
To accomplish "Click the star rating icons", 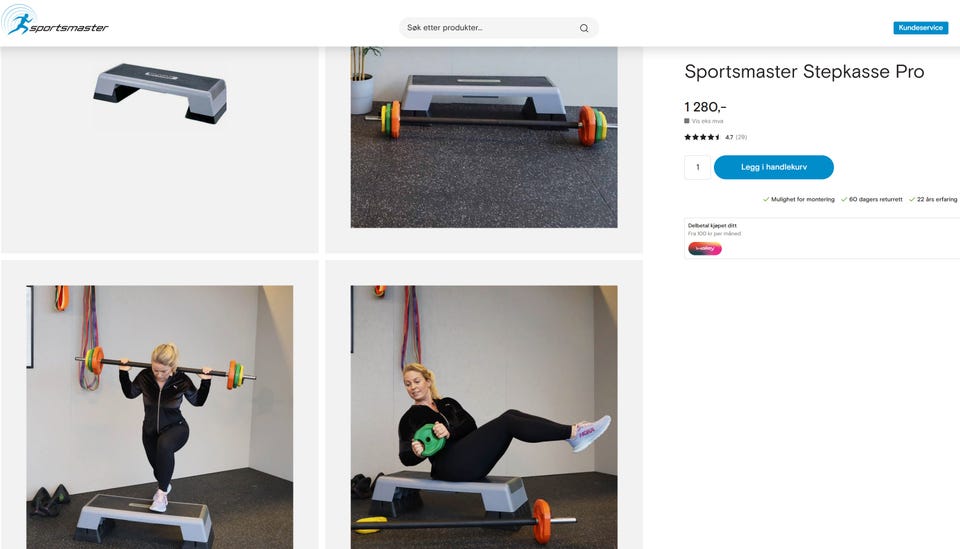I will click(x=702, y=137).
